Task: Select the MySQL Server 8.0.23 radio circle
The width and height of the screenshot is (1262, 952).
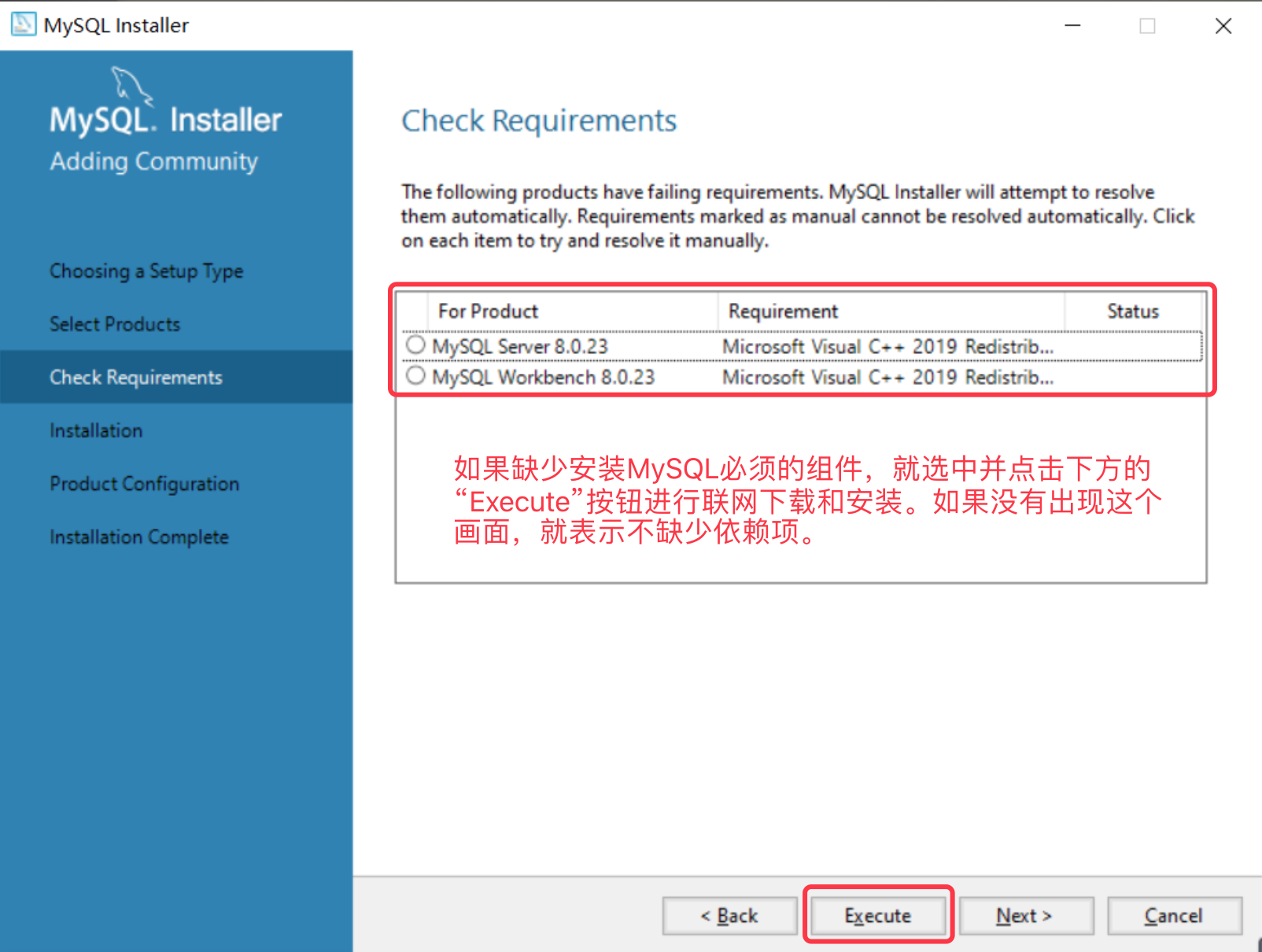Action: [415, 345]
